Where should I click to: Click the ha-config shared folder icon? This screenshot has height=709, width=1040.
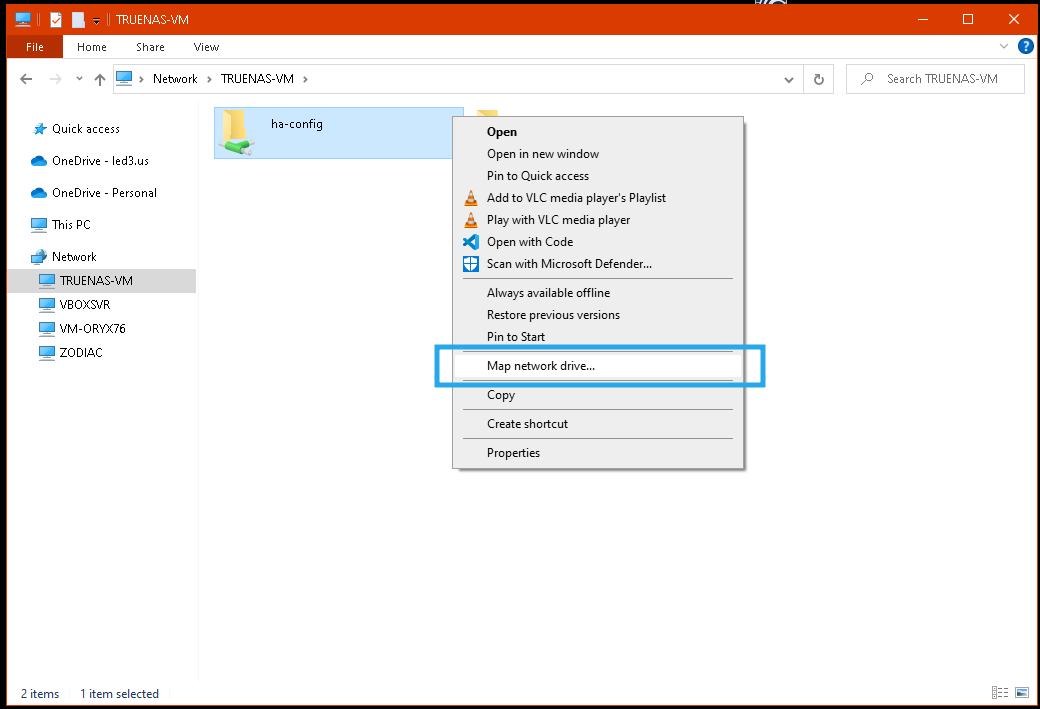(x=236, y=133)
